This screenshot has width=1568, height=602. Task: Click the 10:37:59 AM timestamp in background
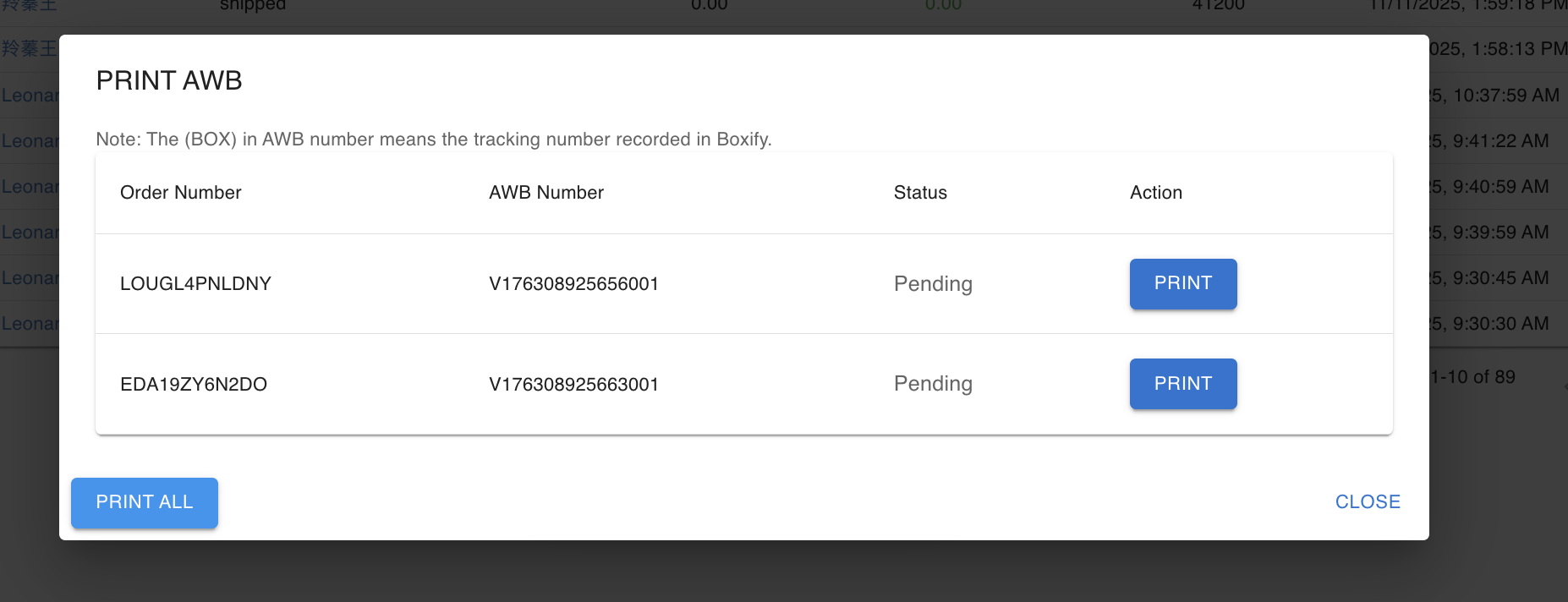click(1495, 96)
